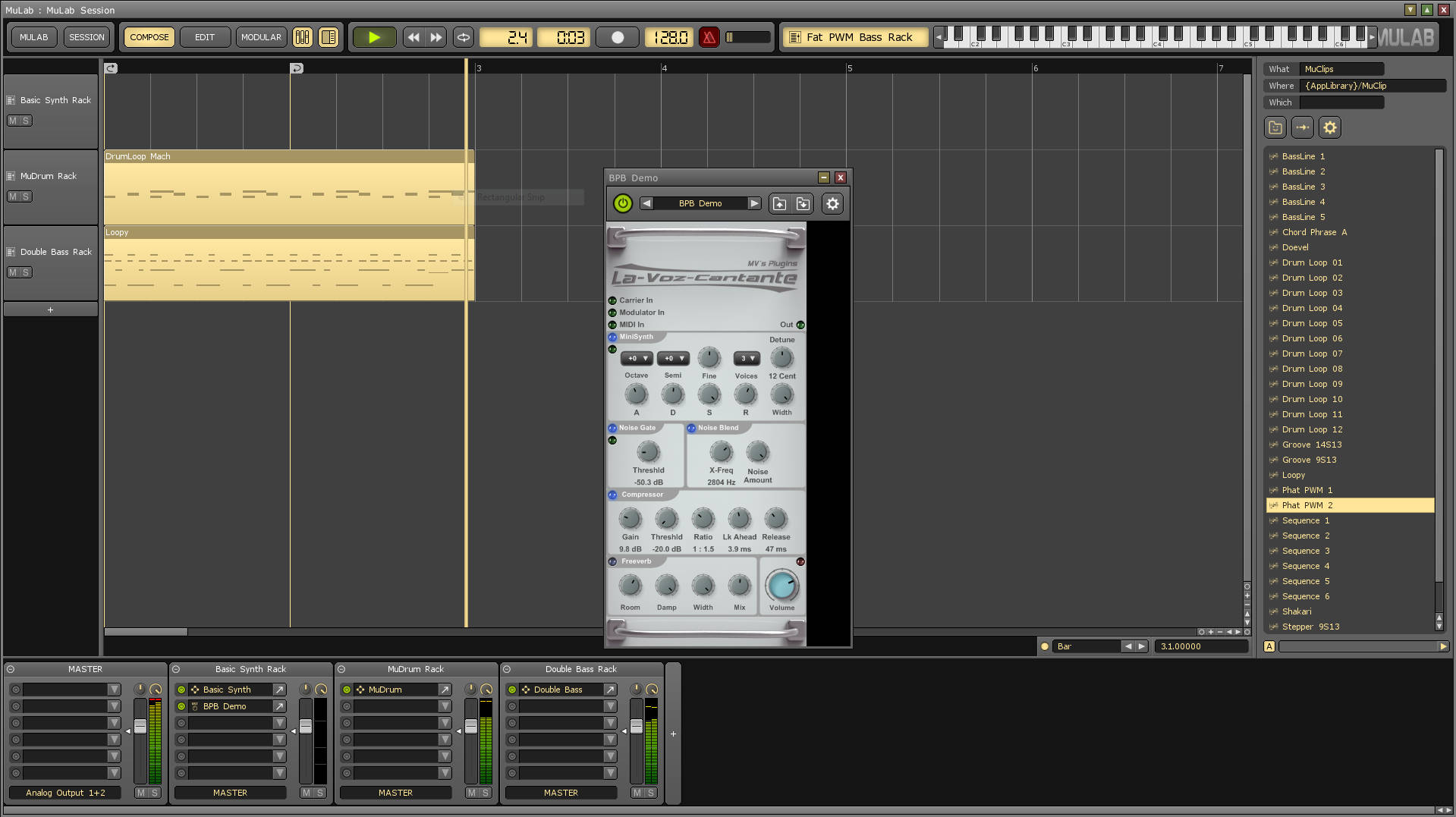Toggle loop mode button

(x=463, y=37)
